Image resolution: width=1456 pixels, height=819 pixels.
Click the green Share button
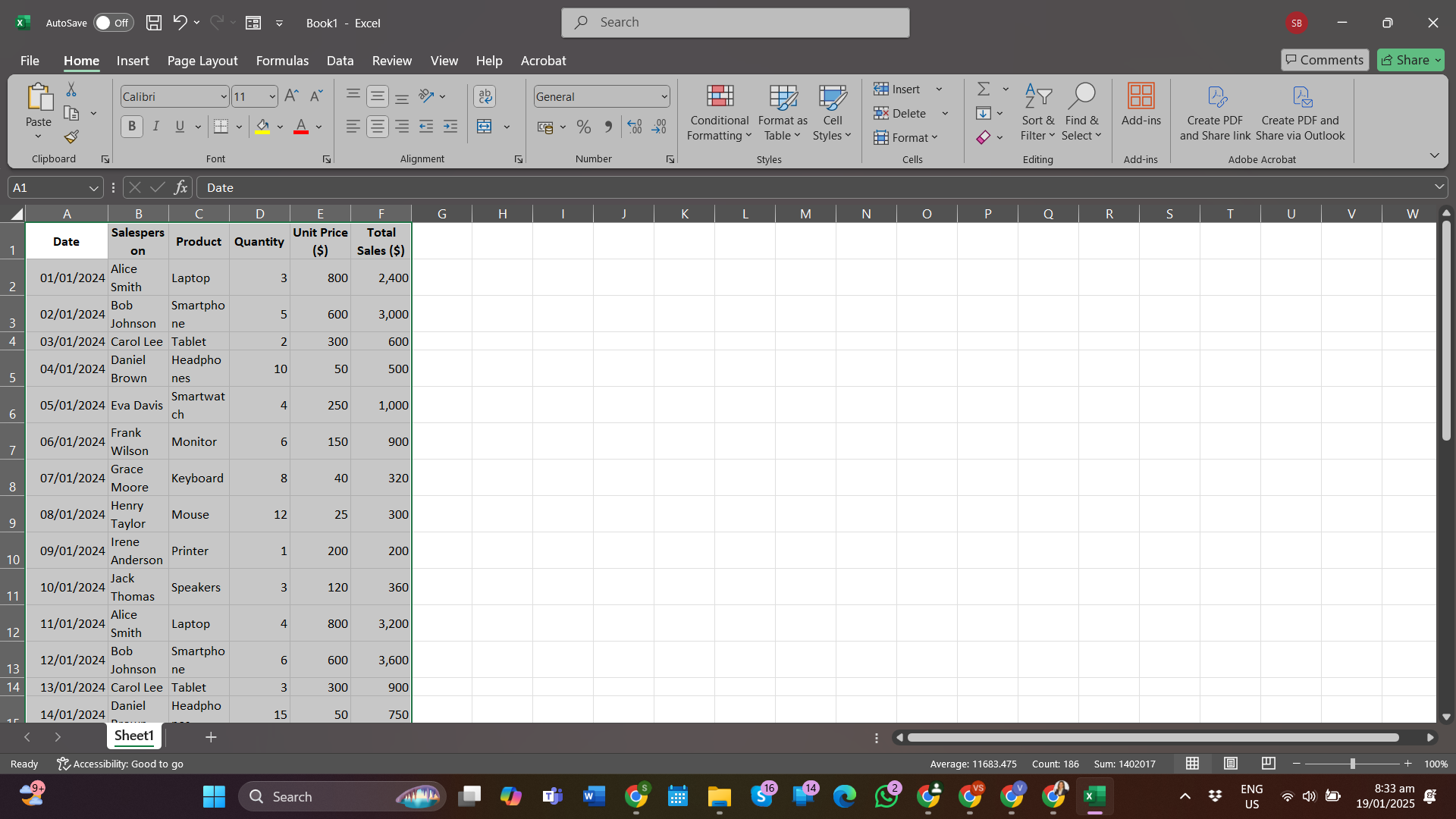[x=1410, y=60]
